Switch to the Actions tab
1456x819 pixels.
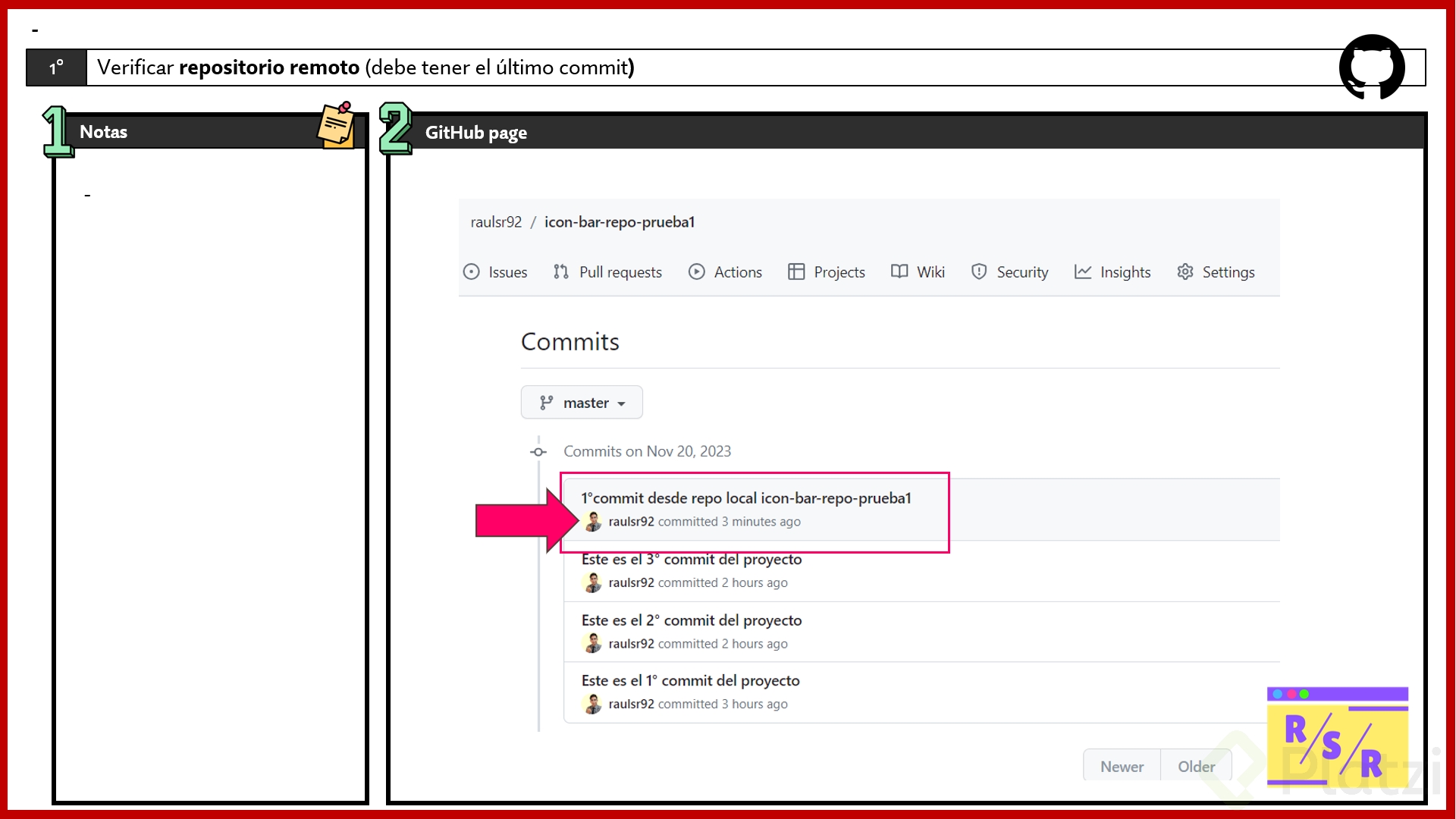(x=725, y=272)
